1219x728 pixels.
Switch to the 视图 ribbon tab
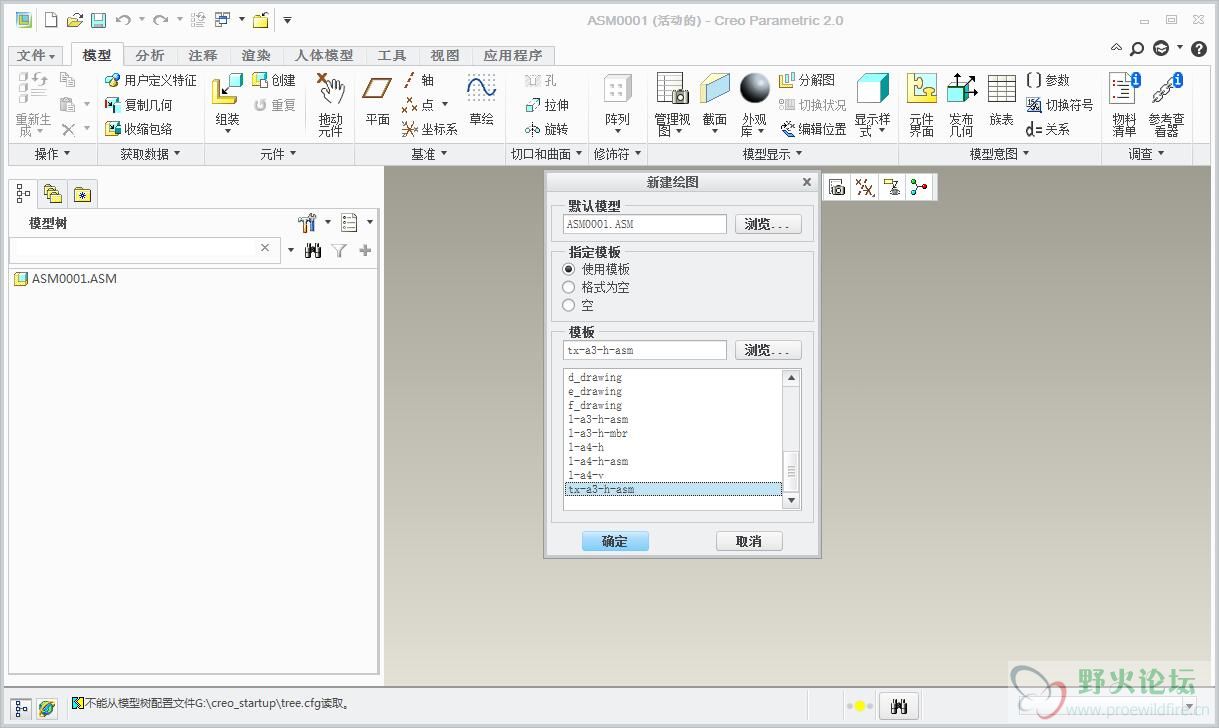tap(445, 56)
